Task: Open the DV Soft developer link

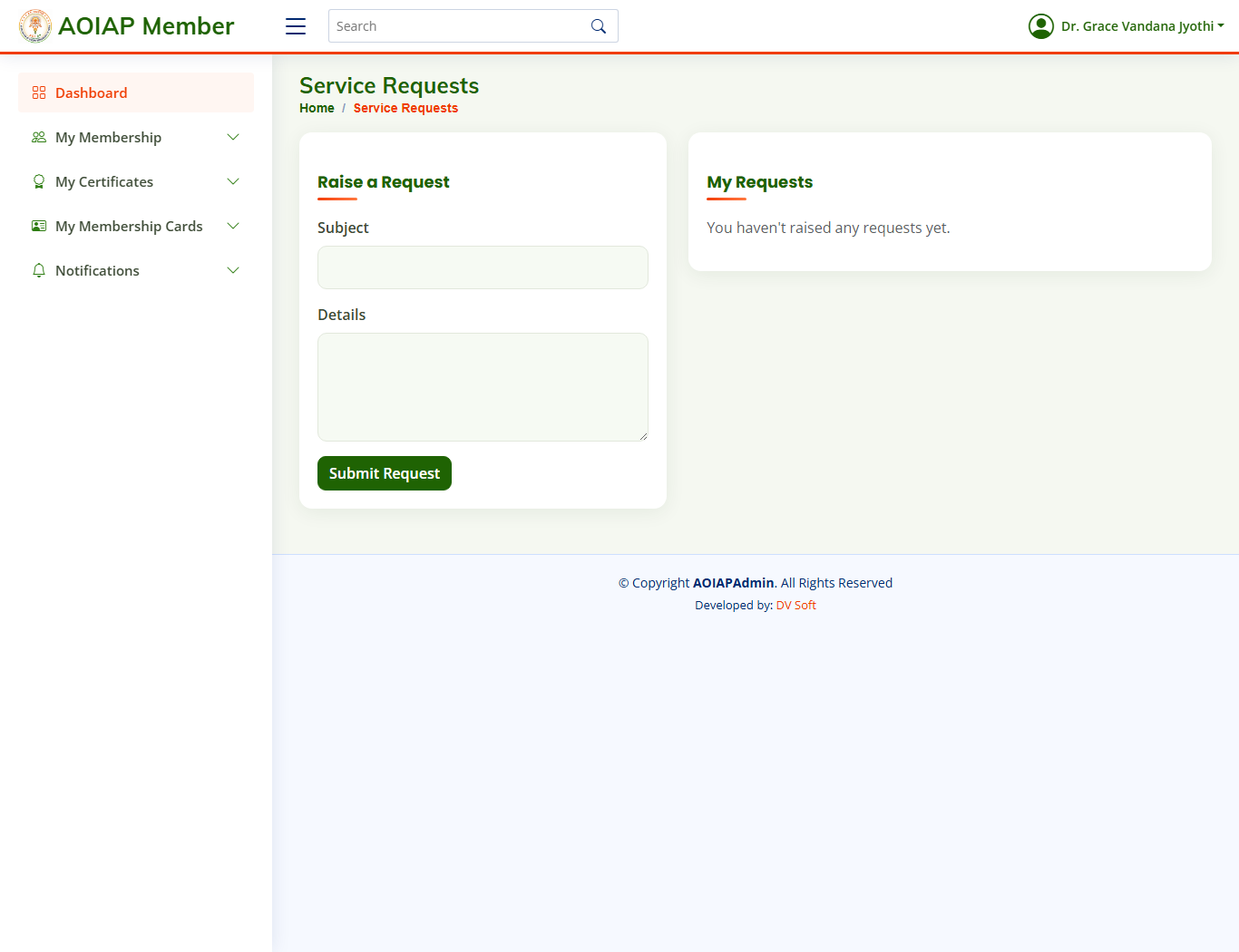Action: pos(795,605)
